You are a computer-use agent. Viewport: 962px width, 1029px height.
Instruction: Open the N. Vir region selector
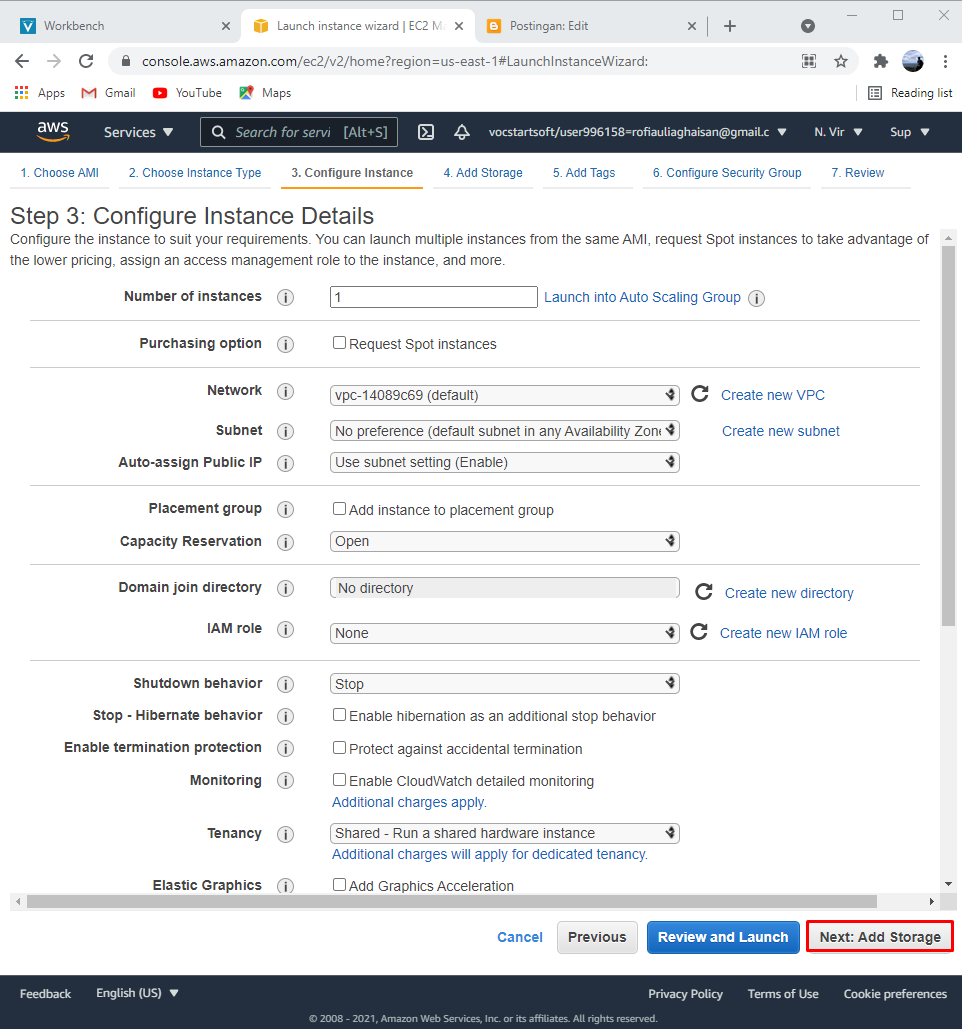pos(838,132)
